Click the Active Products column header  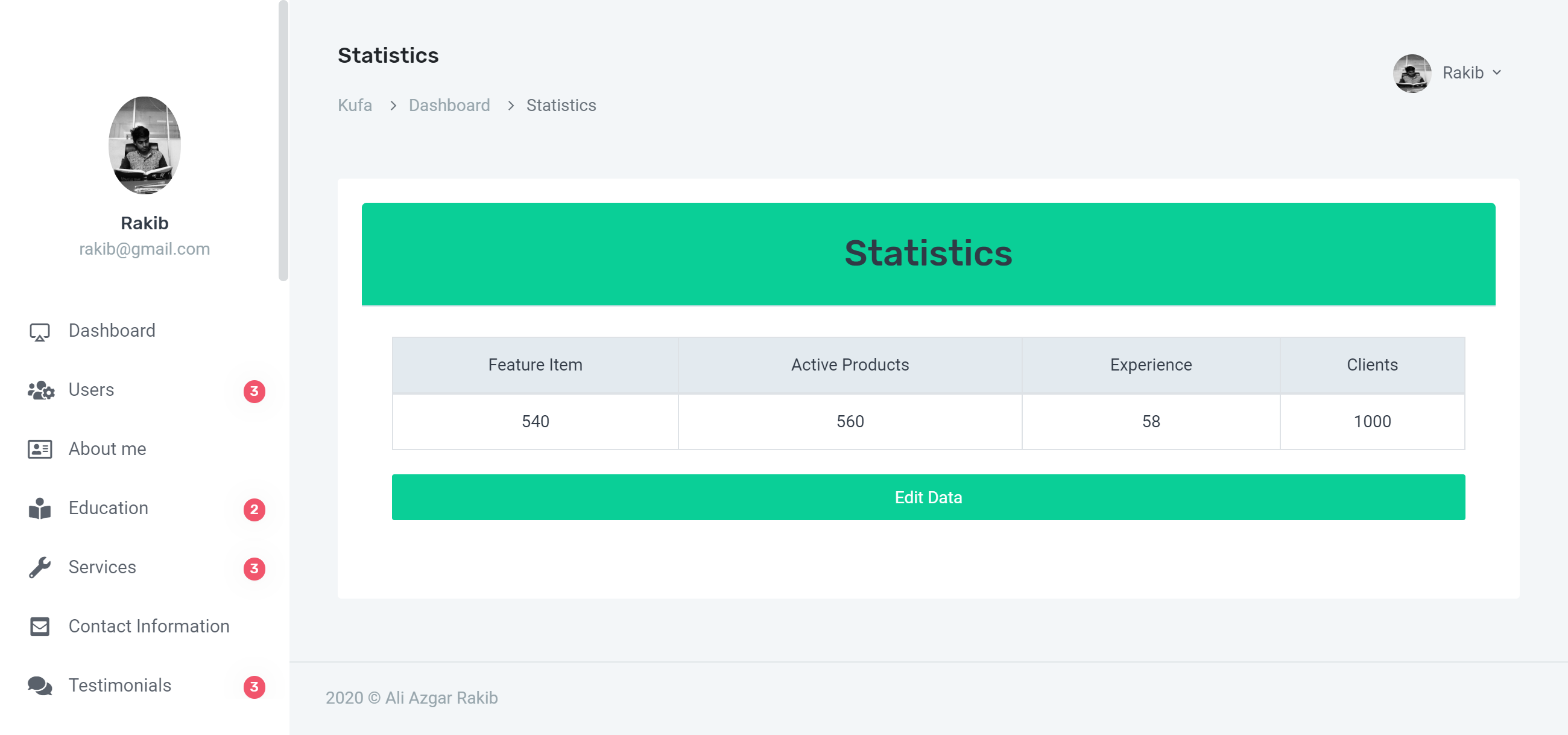pyautogui.click(x=850, y=364)
